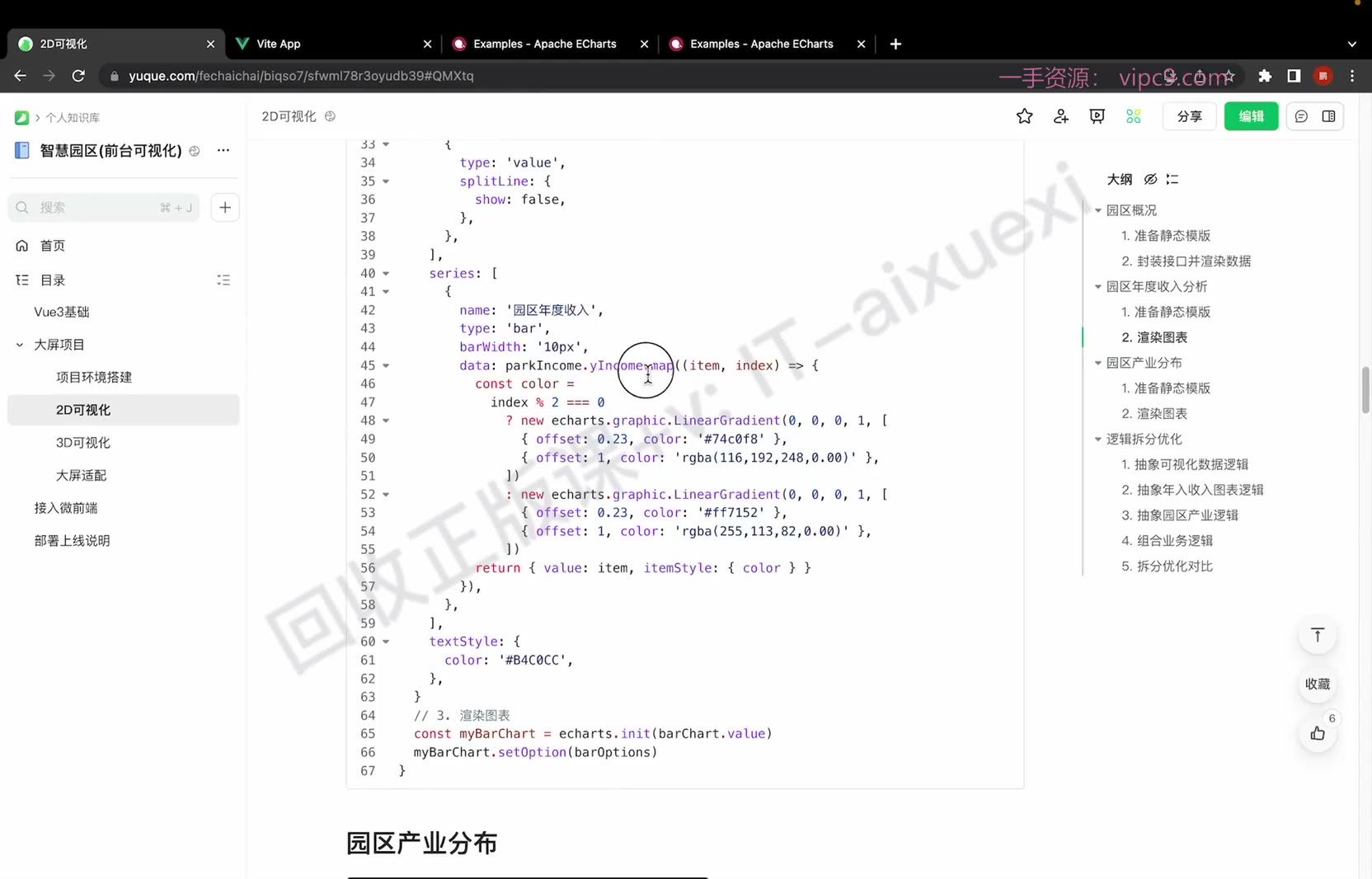Click the add collaborator icon

[1061, 116]
